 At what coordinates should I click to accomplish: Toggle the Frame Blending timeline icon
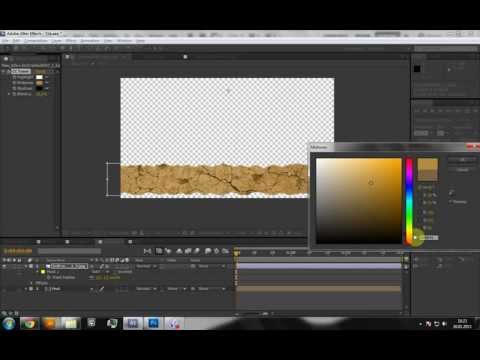tap(188, 251)
